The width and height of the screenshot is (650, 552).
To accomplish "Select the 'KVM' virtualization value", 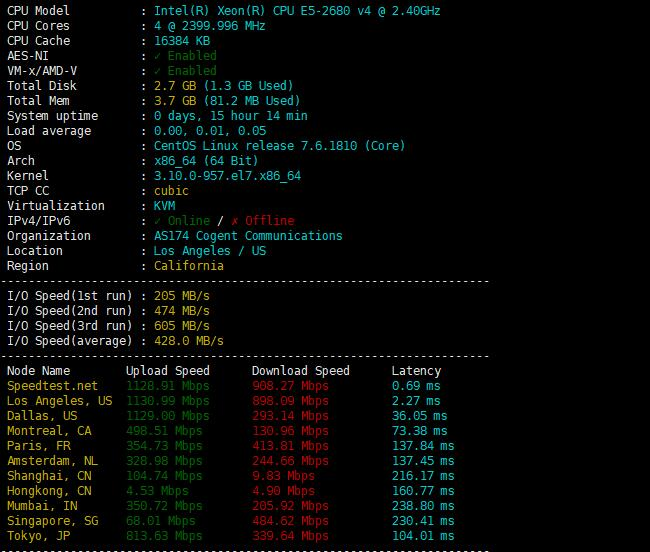I will coord(165,206).
